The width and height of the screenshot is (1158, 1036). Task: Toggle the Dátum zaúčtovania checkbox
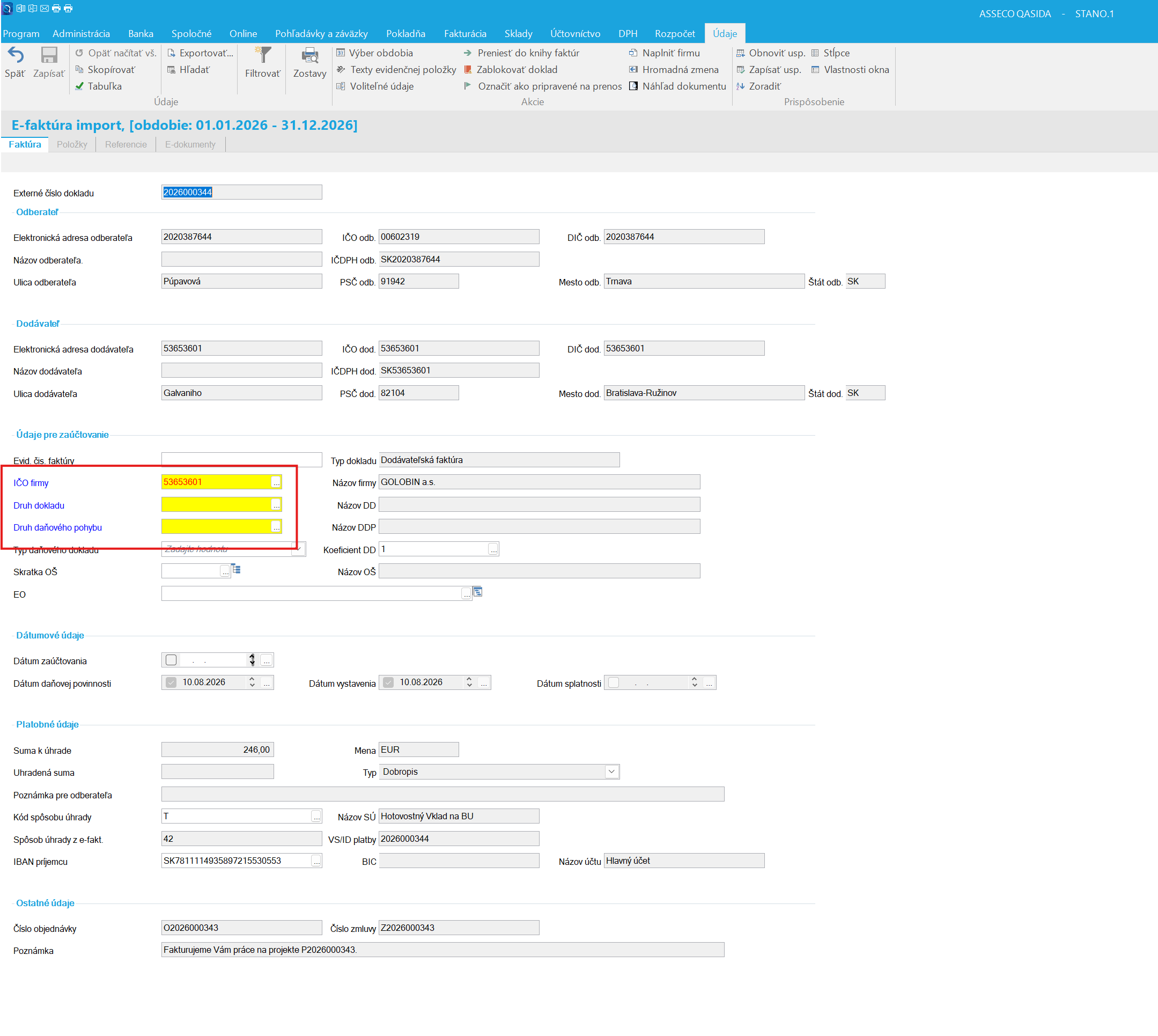[171, 660]
